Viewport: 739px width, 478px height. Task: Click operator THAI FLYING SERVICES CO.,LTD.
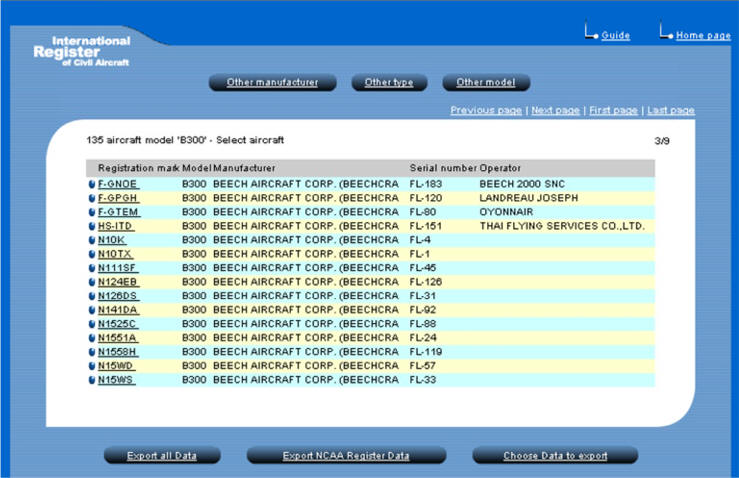[562, 226]
